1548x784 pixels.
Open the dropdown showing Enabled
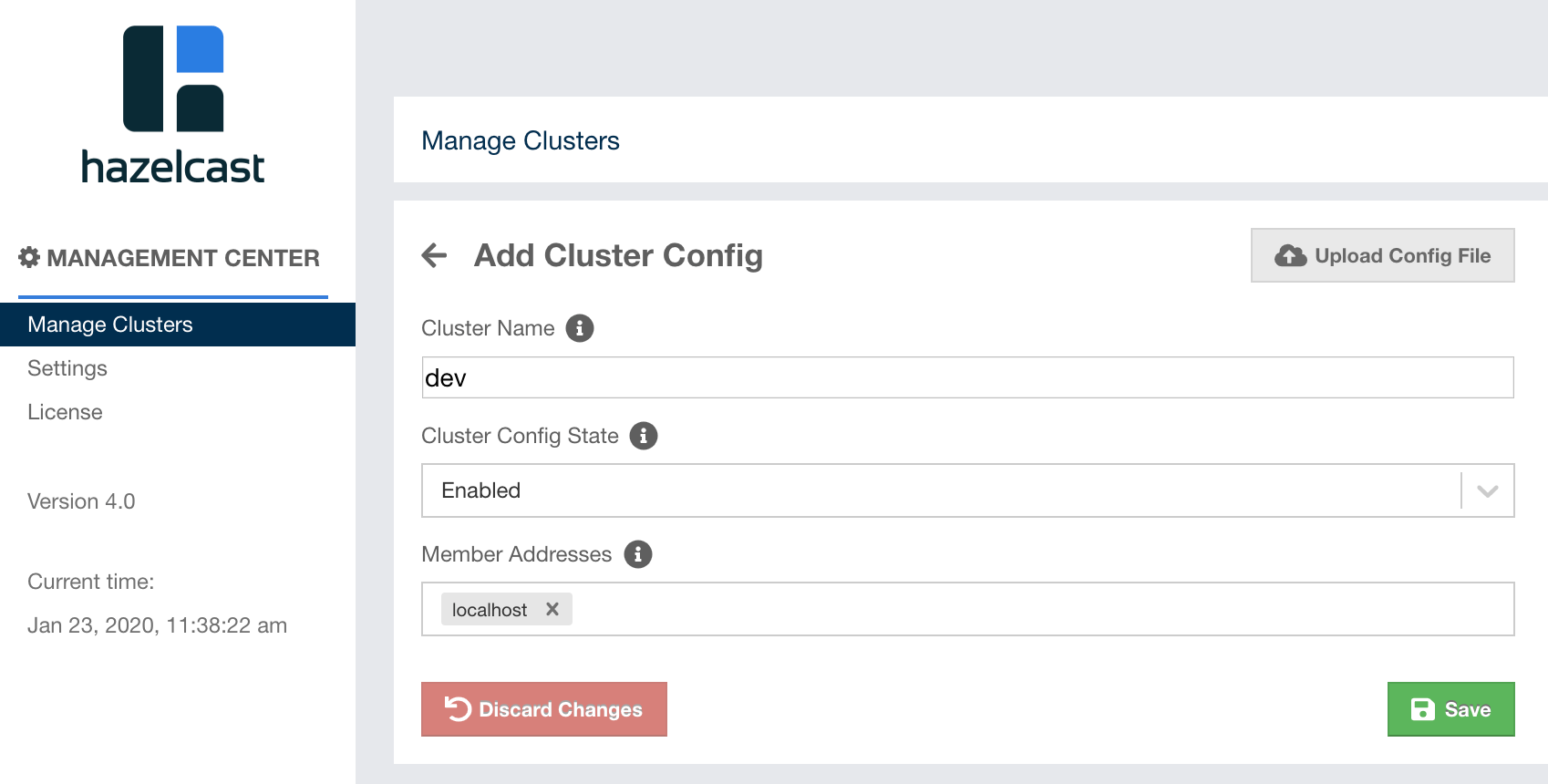(939, 490)
